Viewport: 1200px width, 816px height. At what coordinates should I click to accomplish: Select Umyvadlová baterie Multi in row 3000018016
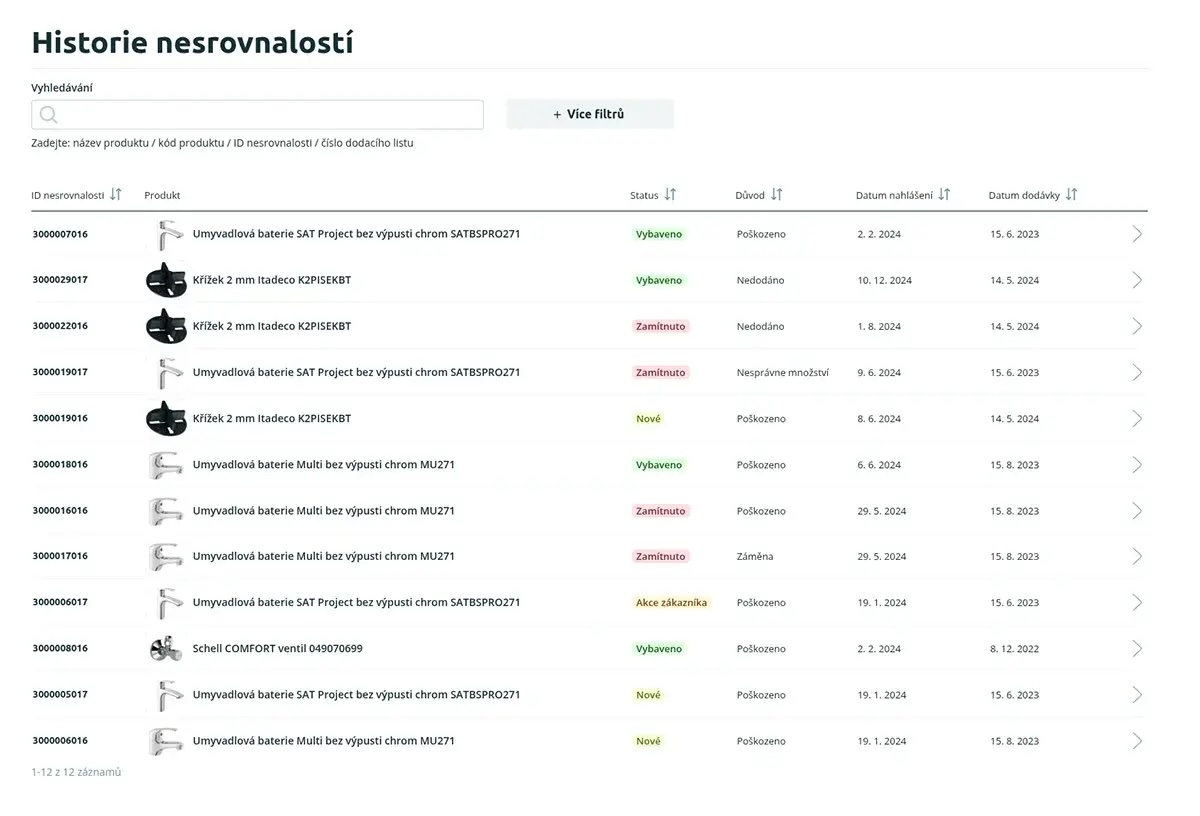coord(323,465)
